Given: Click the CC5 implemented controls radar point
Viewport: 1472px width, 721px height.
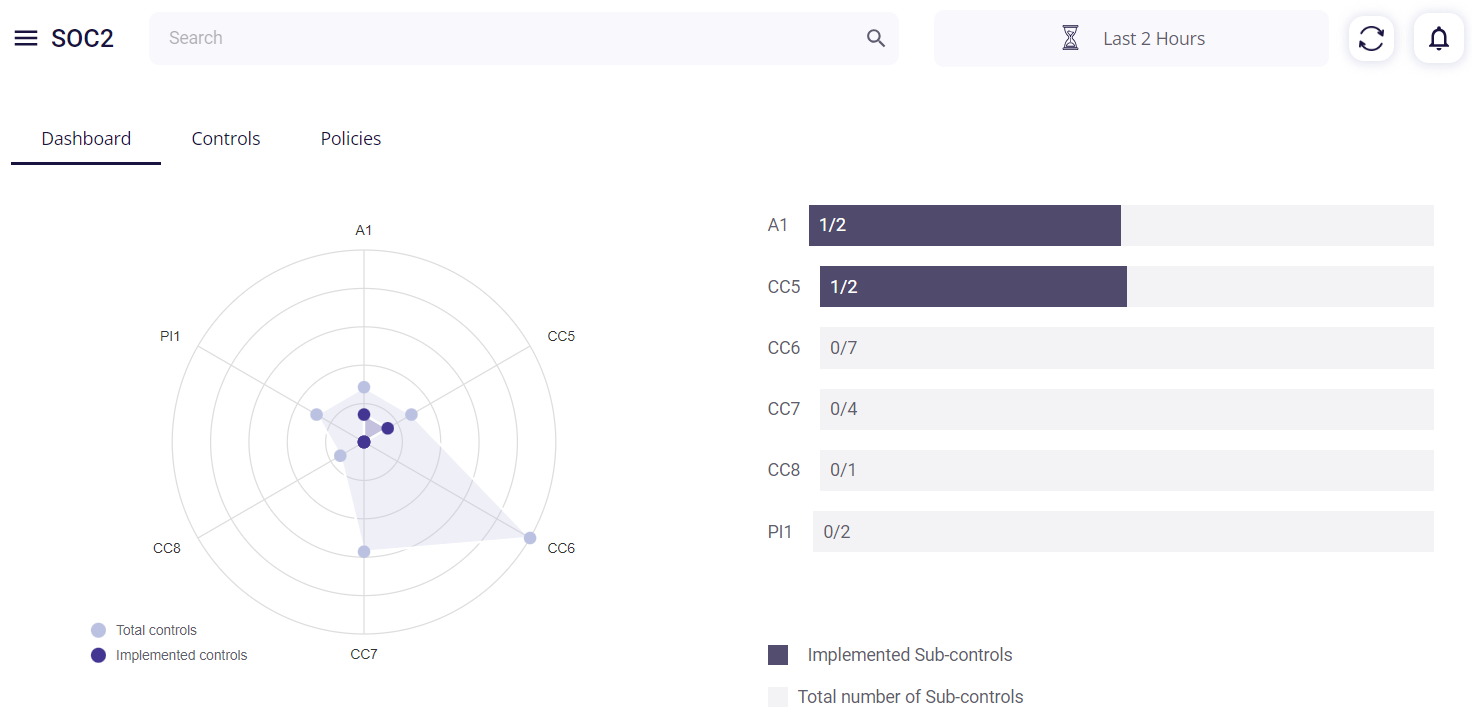Looking at the screenshot, I should coord(388,428).
